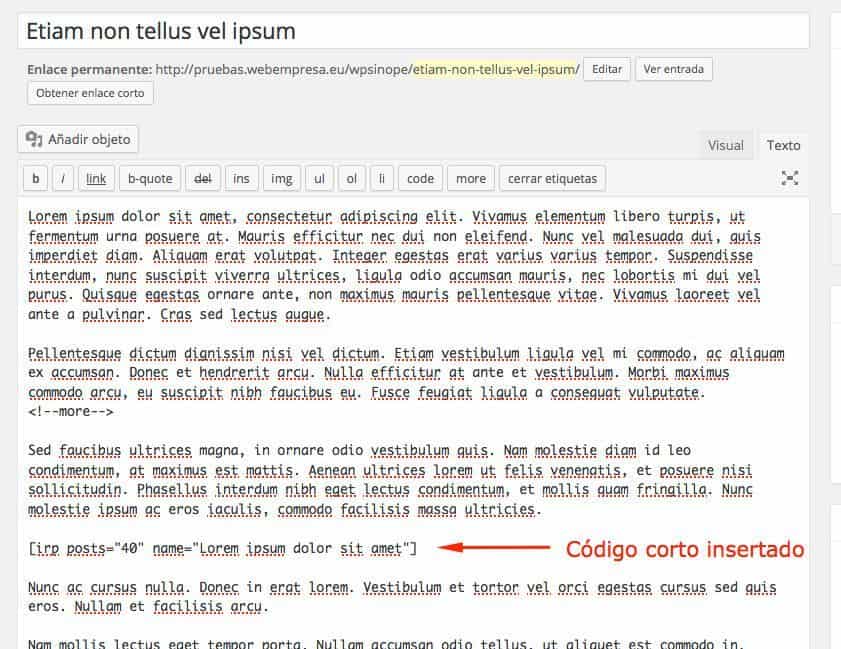
Task: Insert code tag
Action: click(420, 179)
